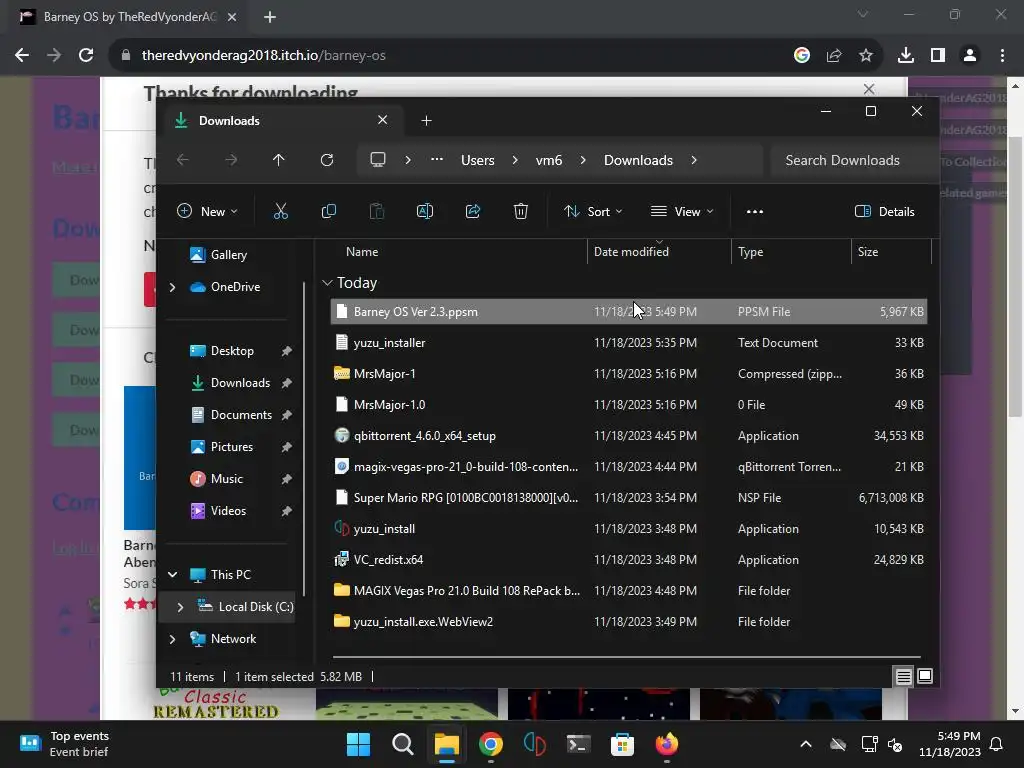Expand the chevron after Downloads in address bar

click(694, 160)
